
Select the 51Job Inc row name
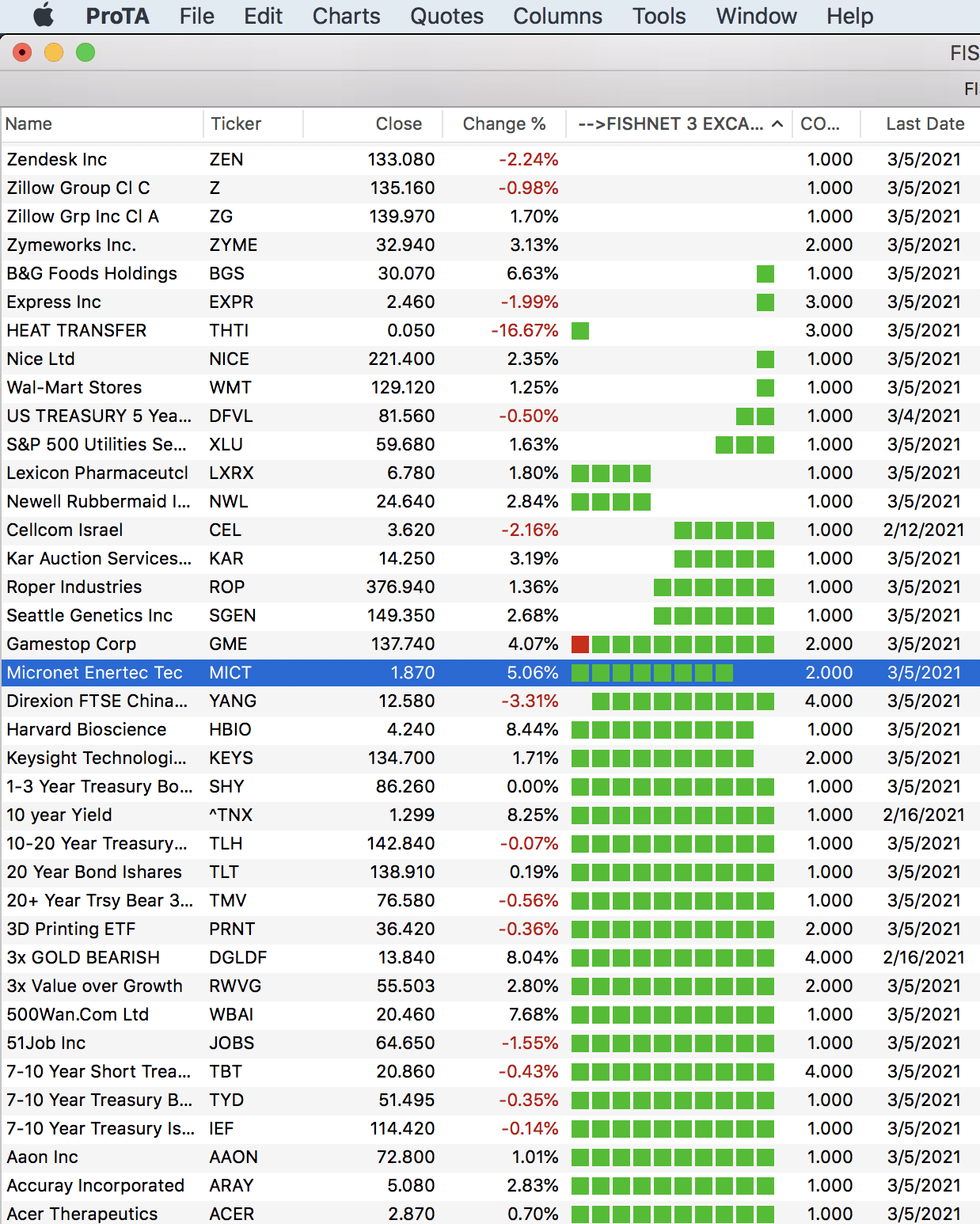point(46,1043)
